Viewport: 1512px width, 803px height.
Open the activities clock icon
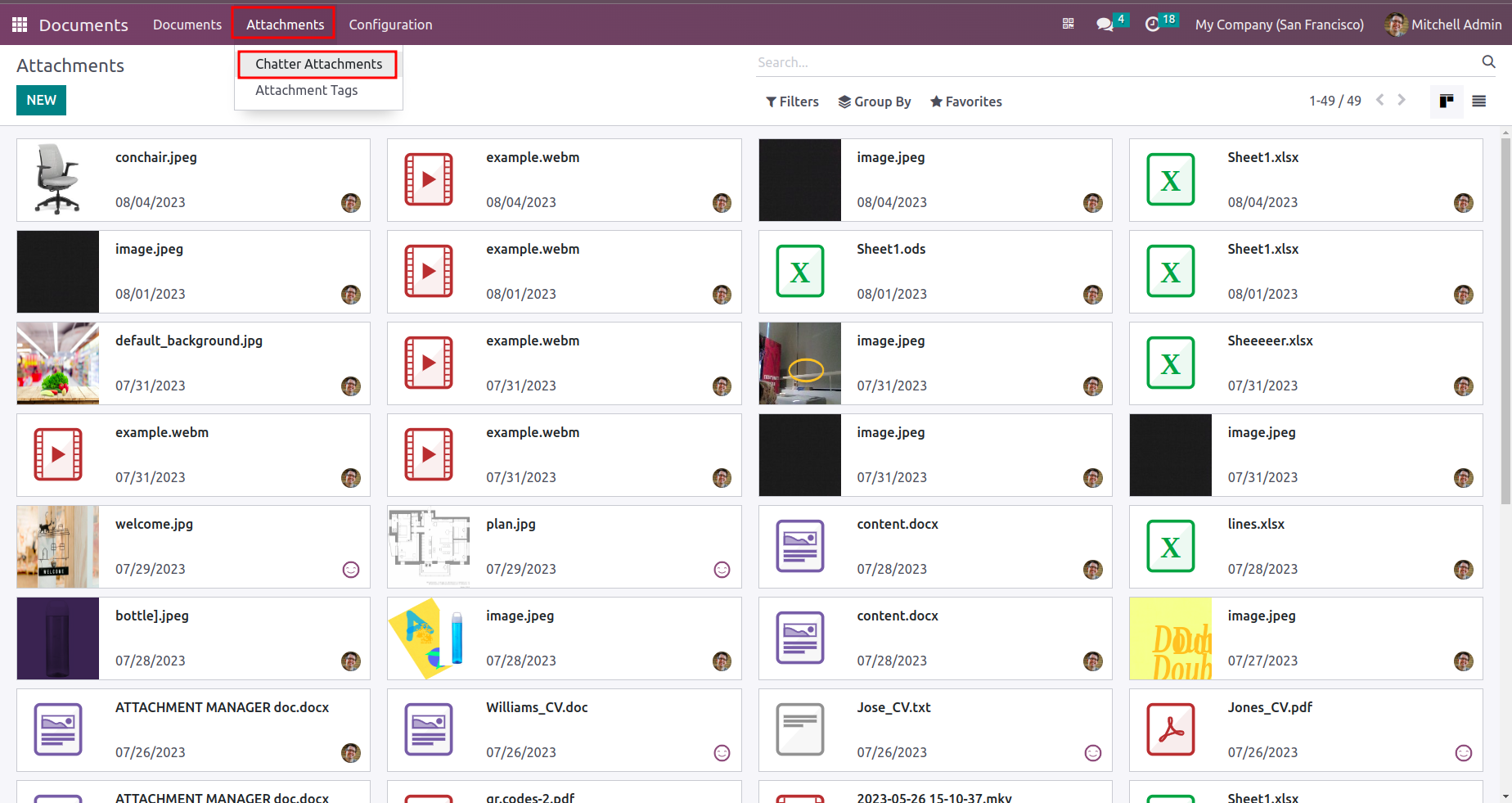(x=1152, y=25)
